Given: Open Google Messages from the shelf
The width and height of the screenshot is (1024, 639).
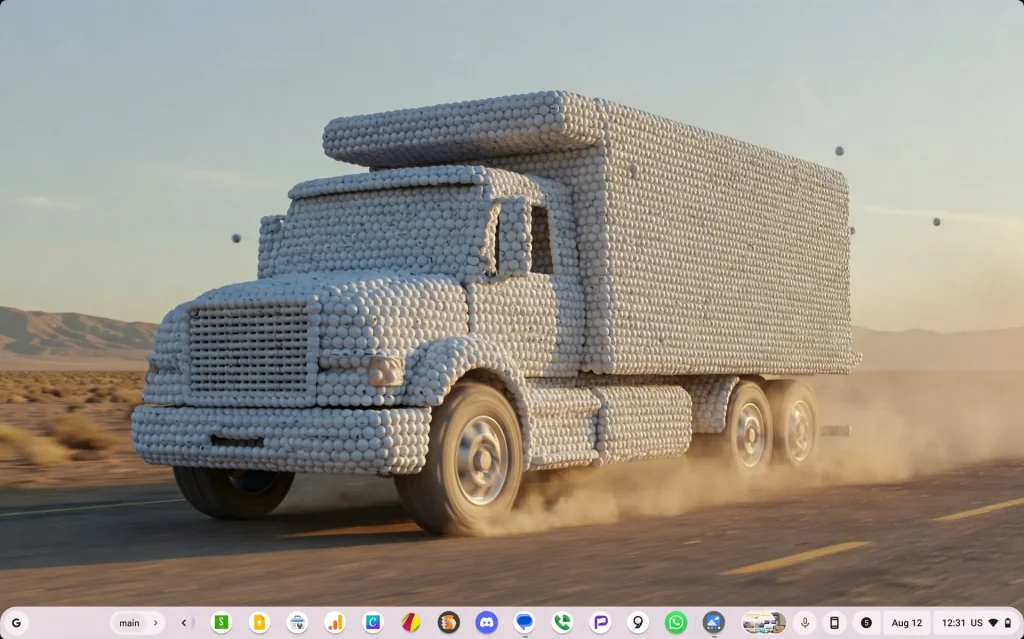Looking at the screenshot, I should [525, 623].
